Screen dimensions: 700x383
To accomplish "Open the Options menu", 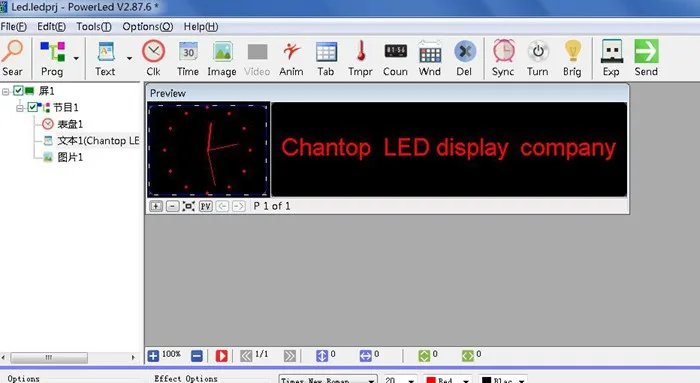I will pyautogui.click(x=148, y=27).
